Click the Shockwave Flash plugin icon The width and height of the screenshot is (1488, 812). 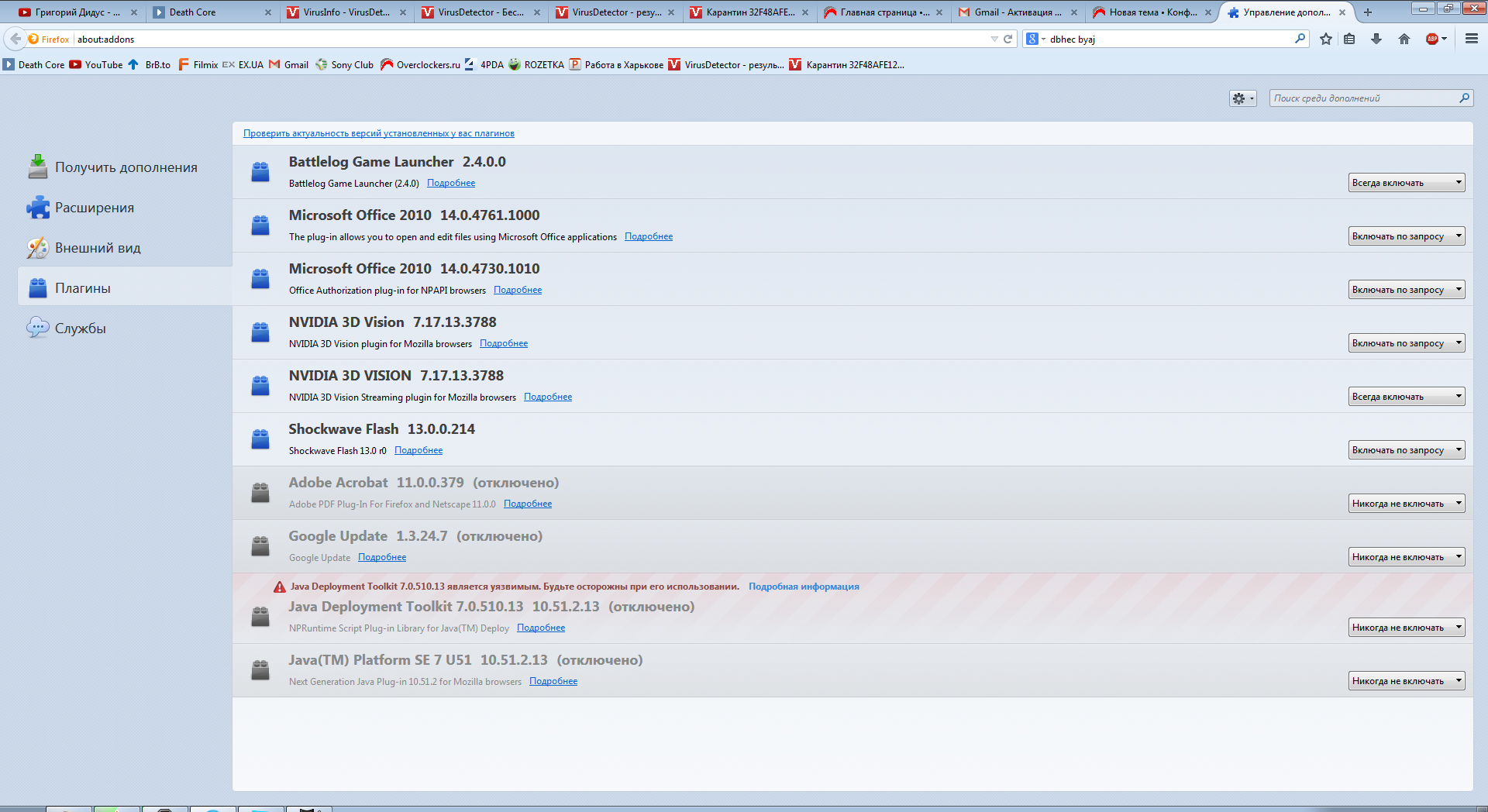click(260, 439)
